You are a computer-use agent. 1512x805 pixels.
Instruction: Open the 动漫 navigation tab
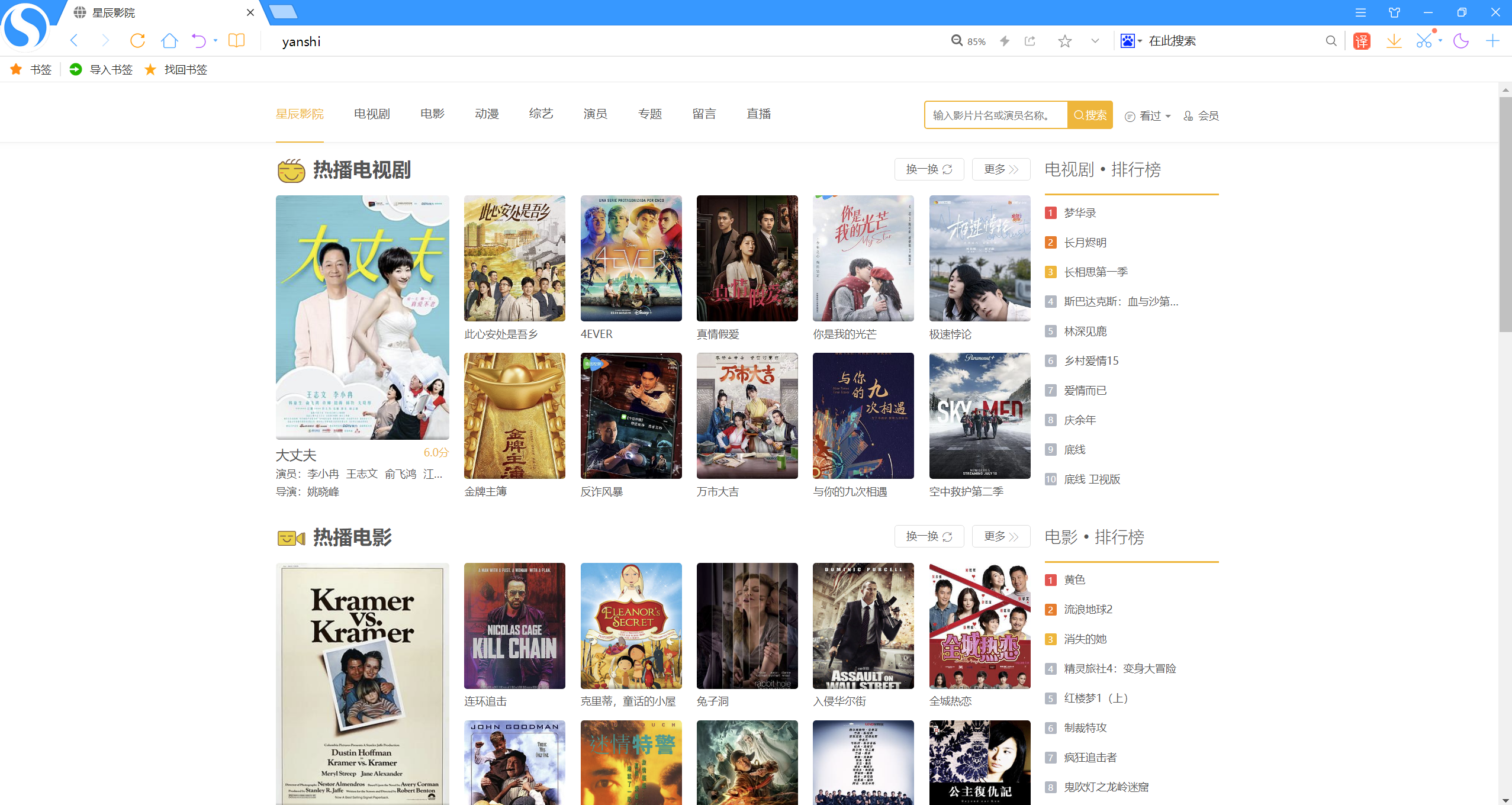487,114
